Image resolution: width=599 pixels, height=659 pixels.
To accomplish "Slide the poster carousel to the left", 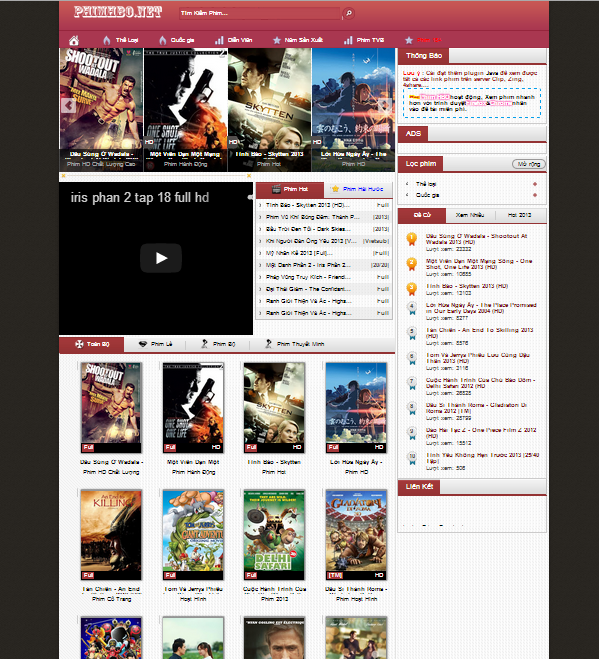I will click(69, 105).
